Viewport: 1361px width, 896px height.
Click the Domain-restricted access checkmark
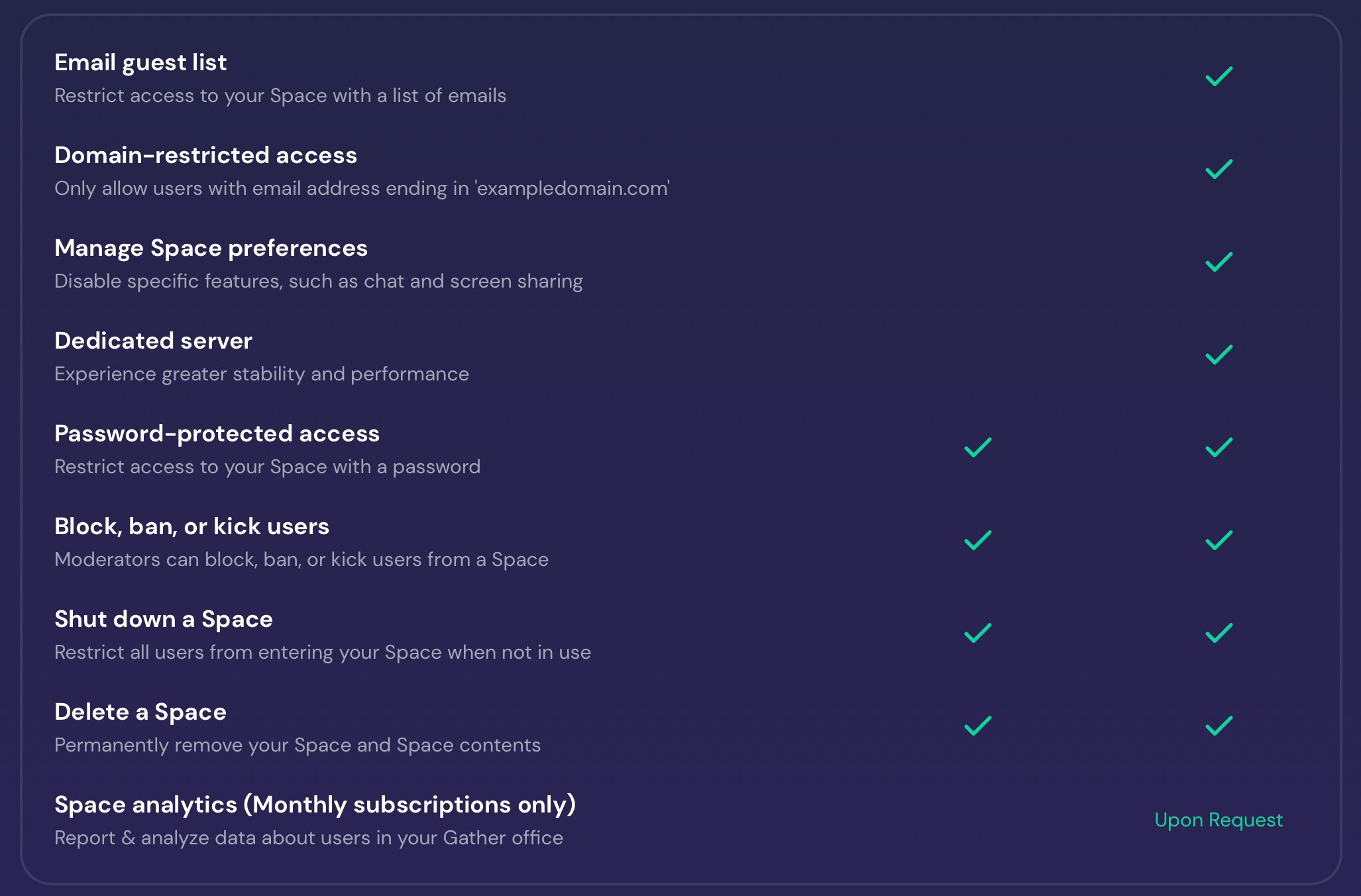(1219, 170)
